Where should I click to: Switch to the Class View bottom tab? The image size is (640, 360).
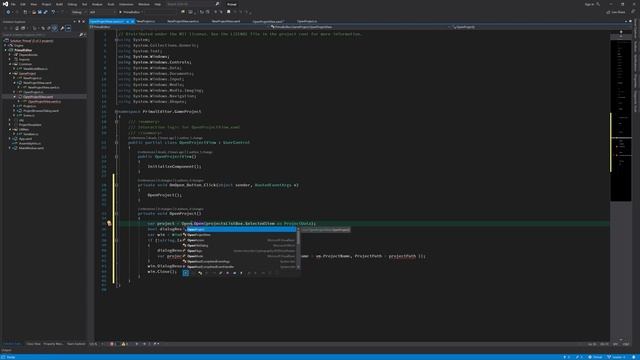(33, 344)
